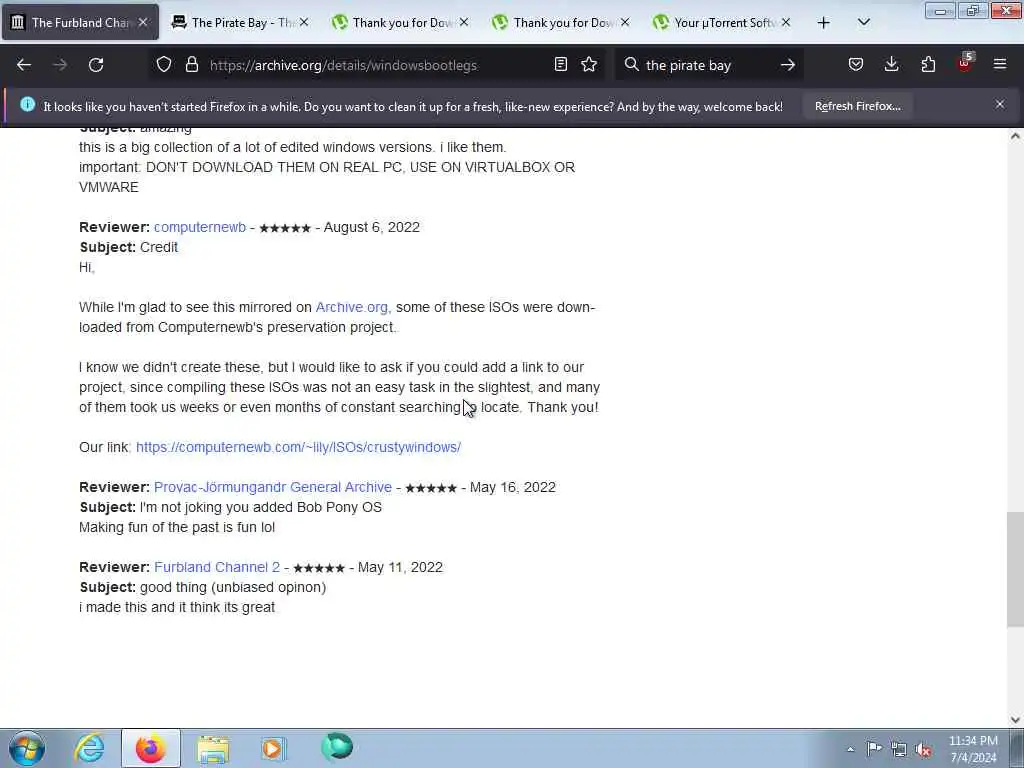The width and height of the screenshot is (1024, 768).
Task: Open a new tab
Action: 824,23
